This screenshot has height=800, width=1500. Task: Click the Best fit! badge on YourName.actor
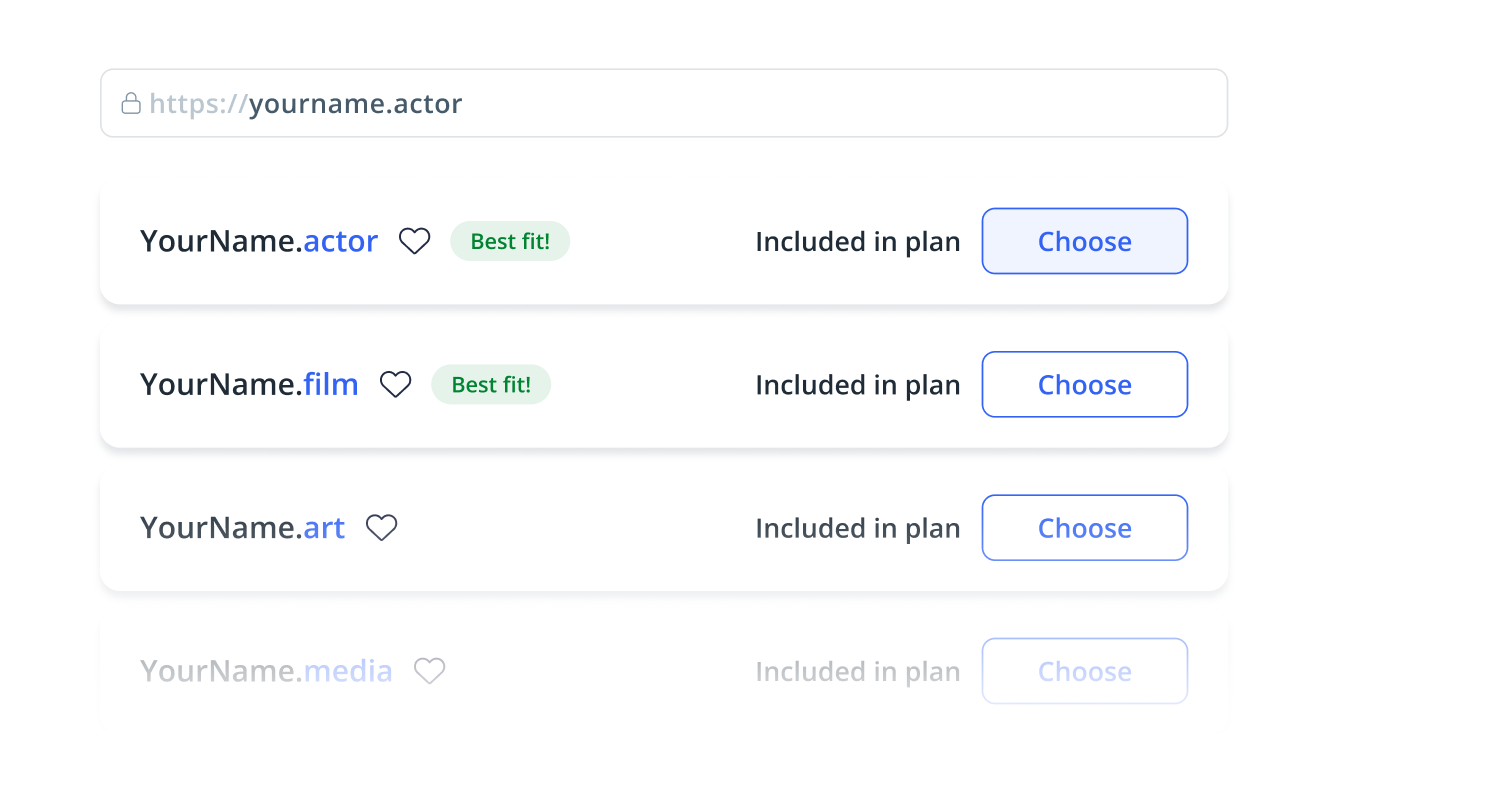(x=510, y=241)
